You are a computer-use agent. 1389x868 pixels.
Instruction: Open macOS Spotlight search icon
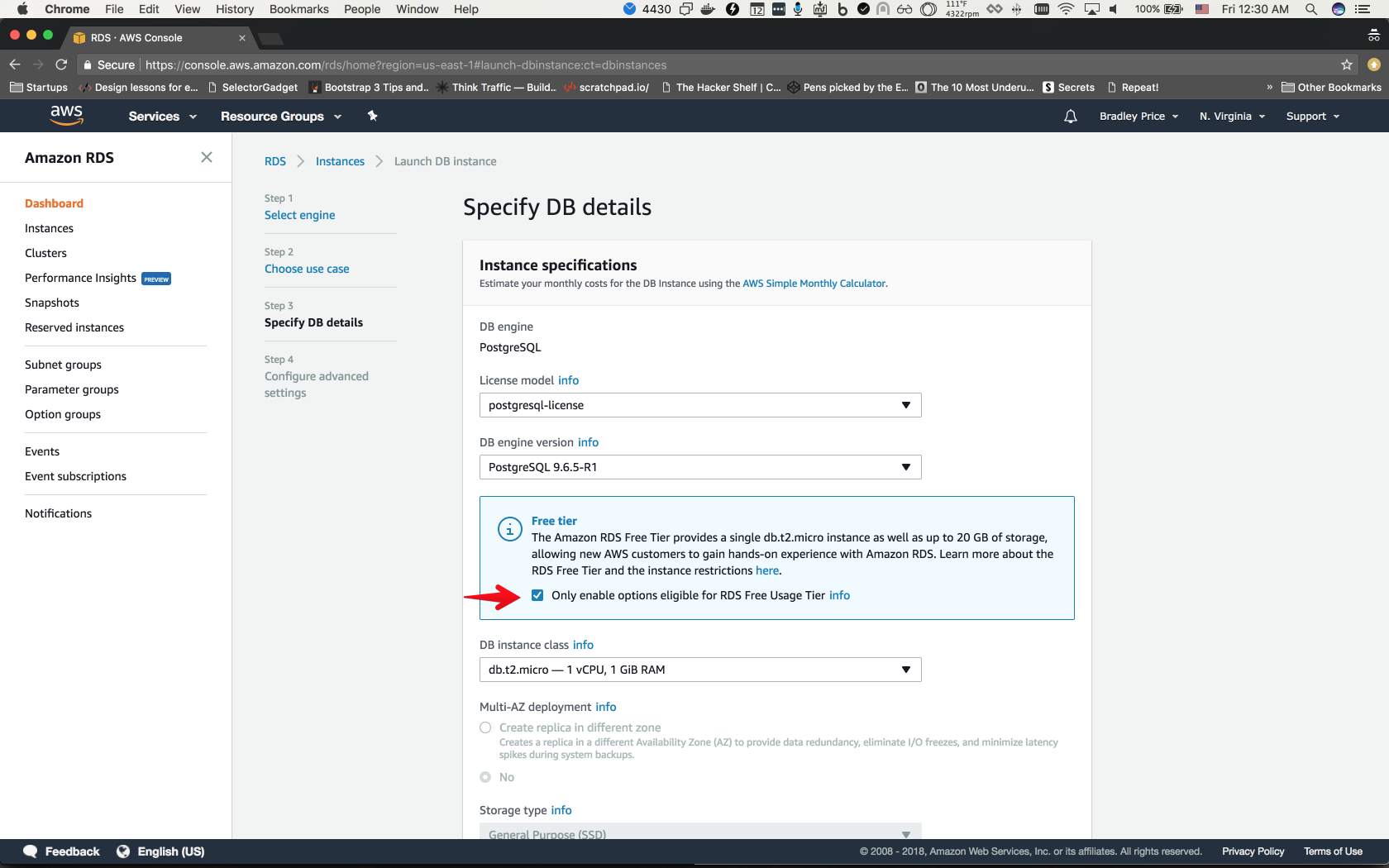pyautogui.click(x=1311, y=9)
